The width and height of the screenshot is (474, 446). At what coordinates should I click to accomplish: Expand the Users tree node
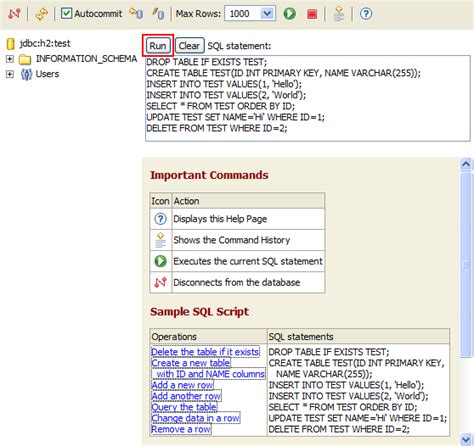[10, 74]
